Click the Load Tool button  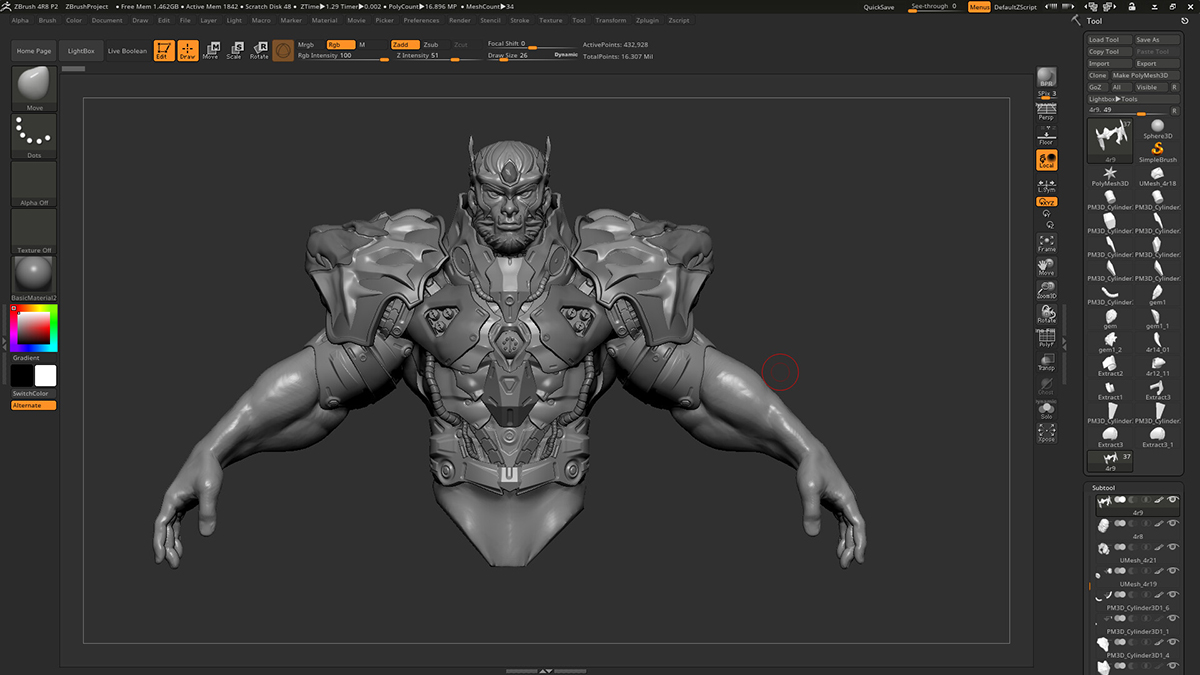1109,40
